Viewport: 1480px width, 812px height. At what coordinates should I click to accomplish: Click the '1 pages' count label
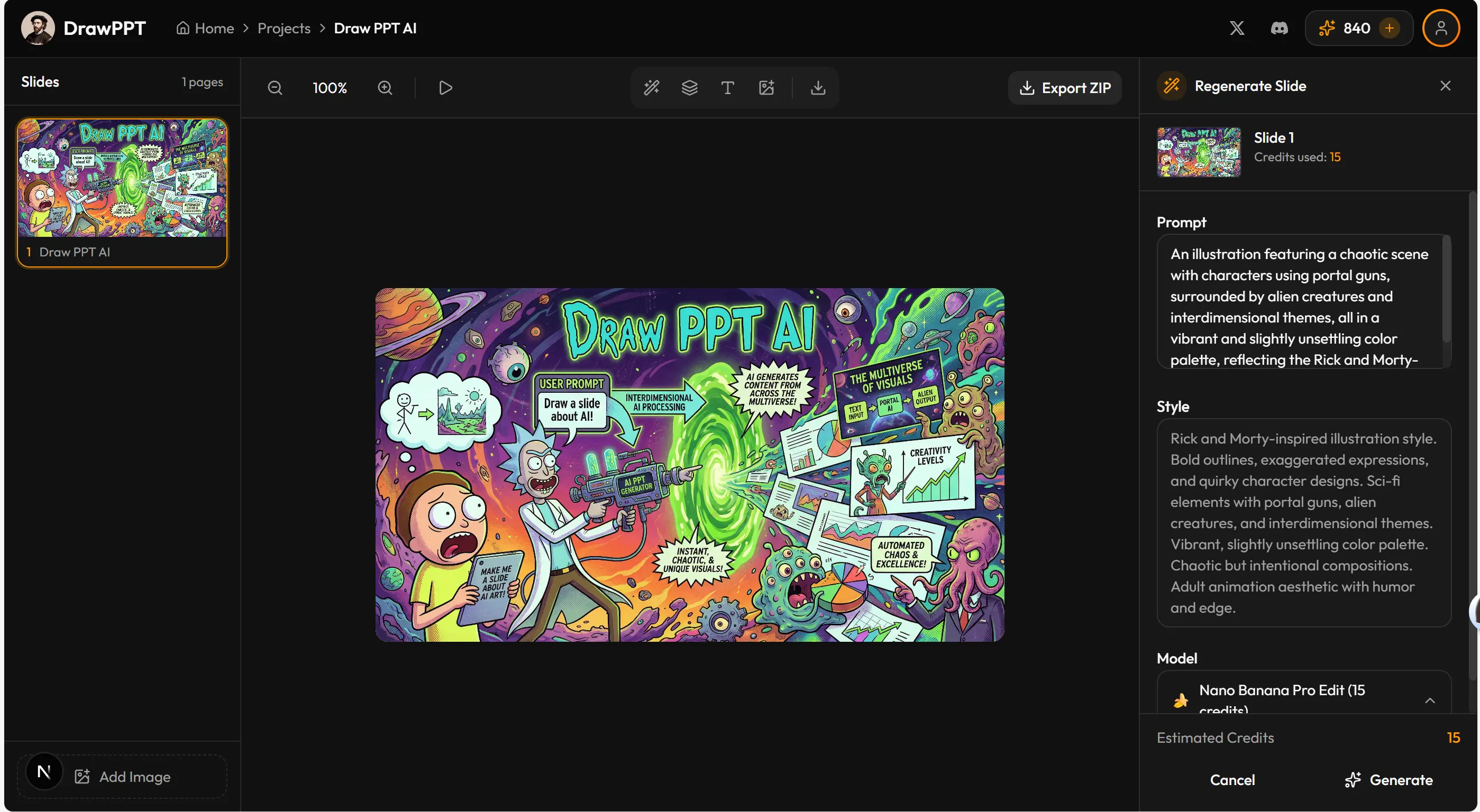[x=202, y=82]
